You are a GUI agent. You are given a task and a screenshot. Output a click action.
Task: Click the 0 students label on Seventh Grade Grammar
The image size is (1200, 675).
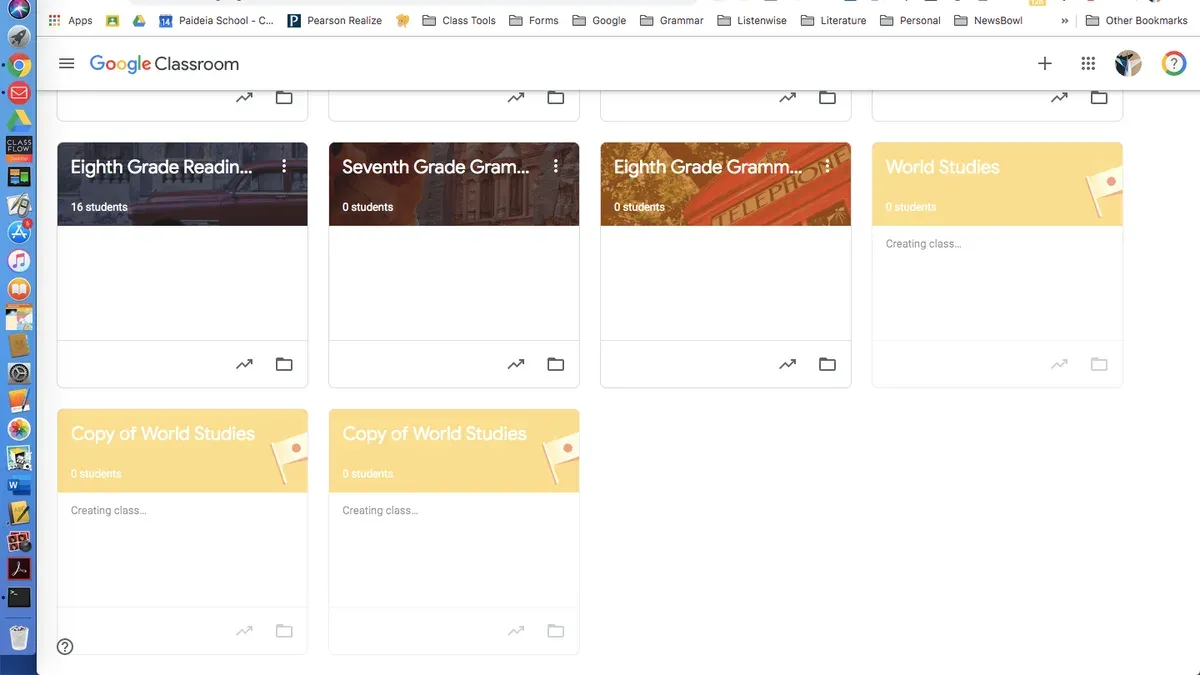(x=368, y=207)
